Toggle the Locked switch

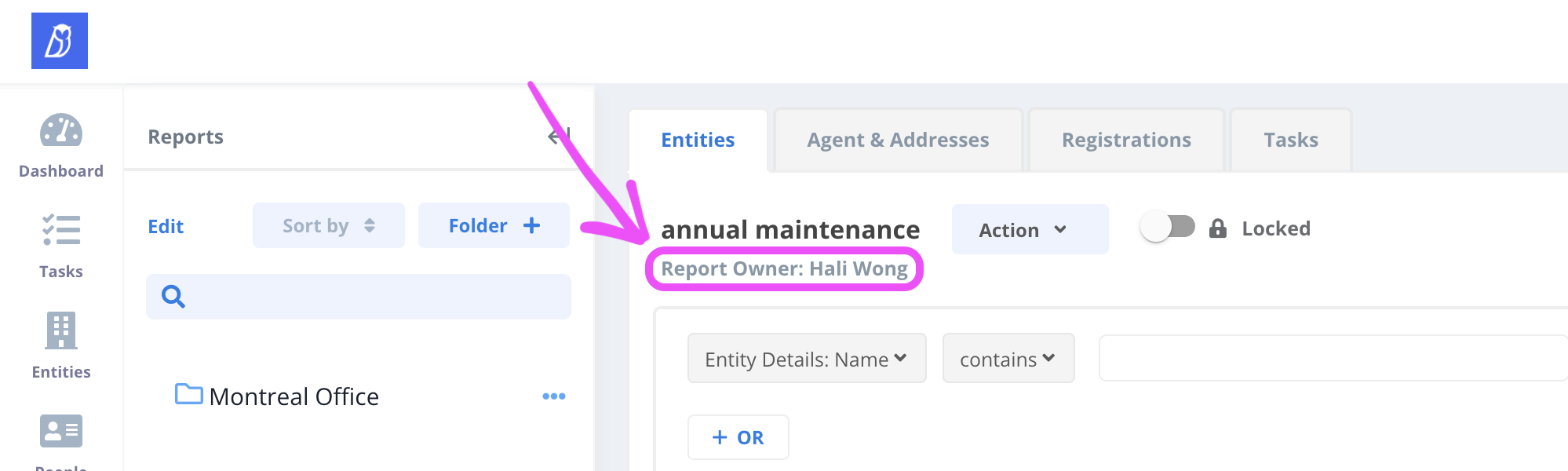coord(1167,228)
